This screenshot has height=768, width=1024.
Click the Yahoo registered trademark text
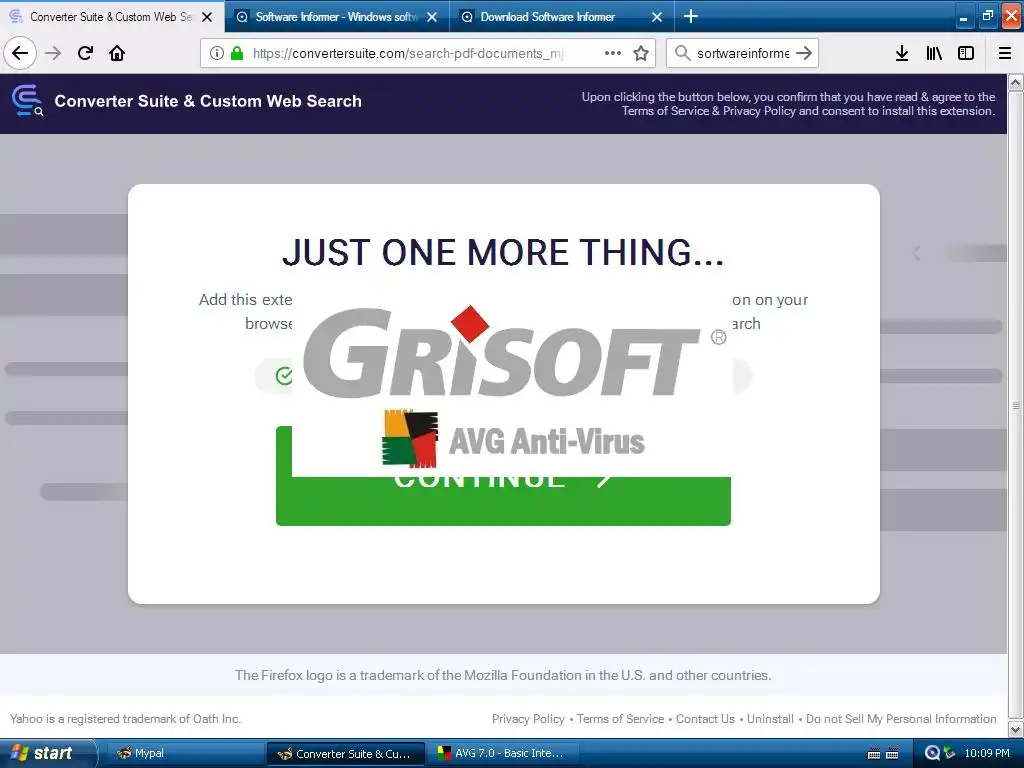click(125, 718)
